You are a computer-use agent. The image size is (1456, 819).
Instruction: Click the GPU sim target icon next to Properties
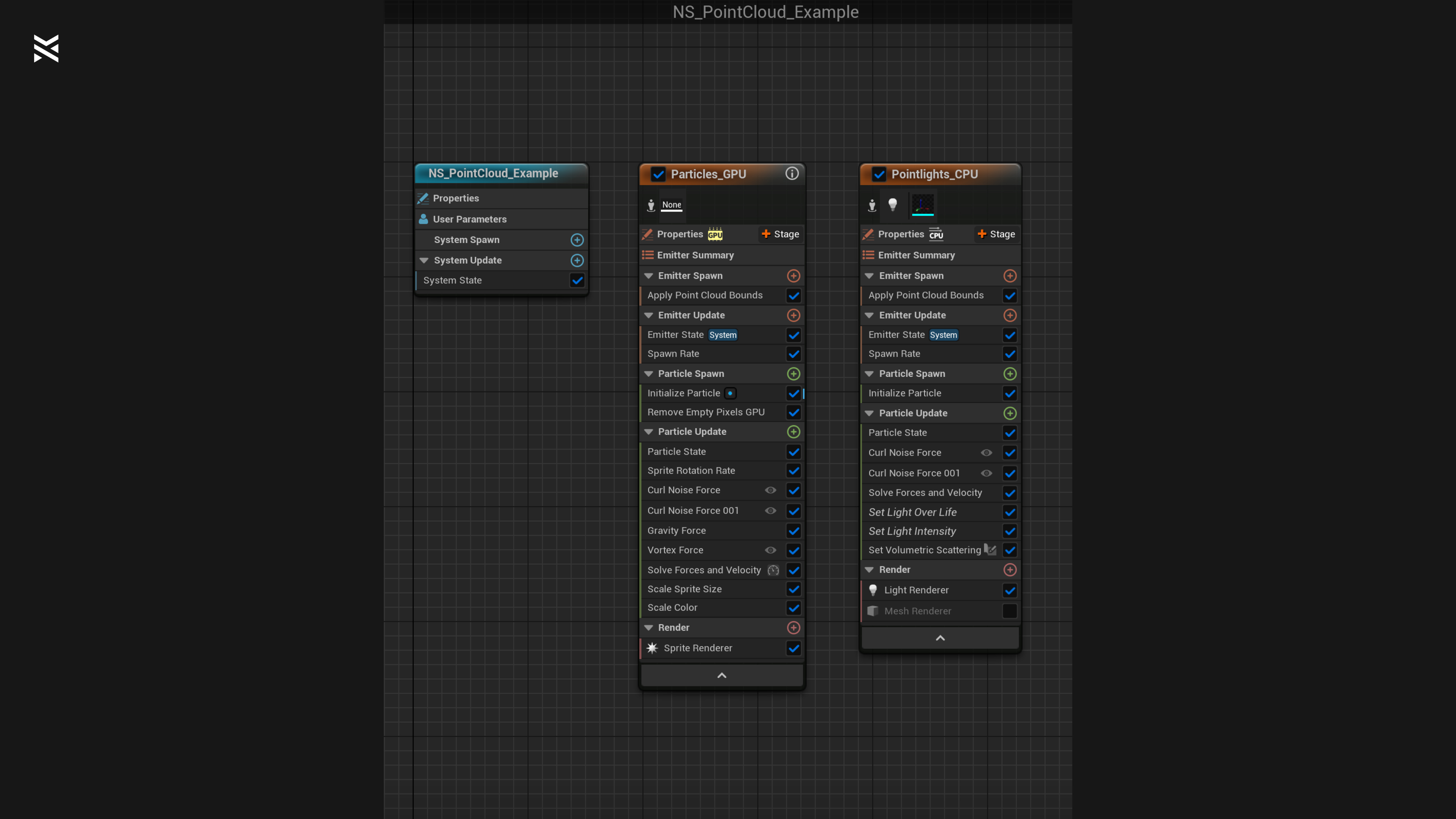pyautogui.click(x=715, y=234)
